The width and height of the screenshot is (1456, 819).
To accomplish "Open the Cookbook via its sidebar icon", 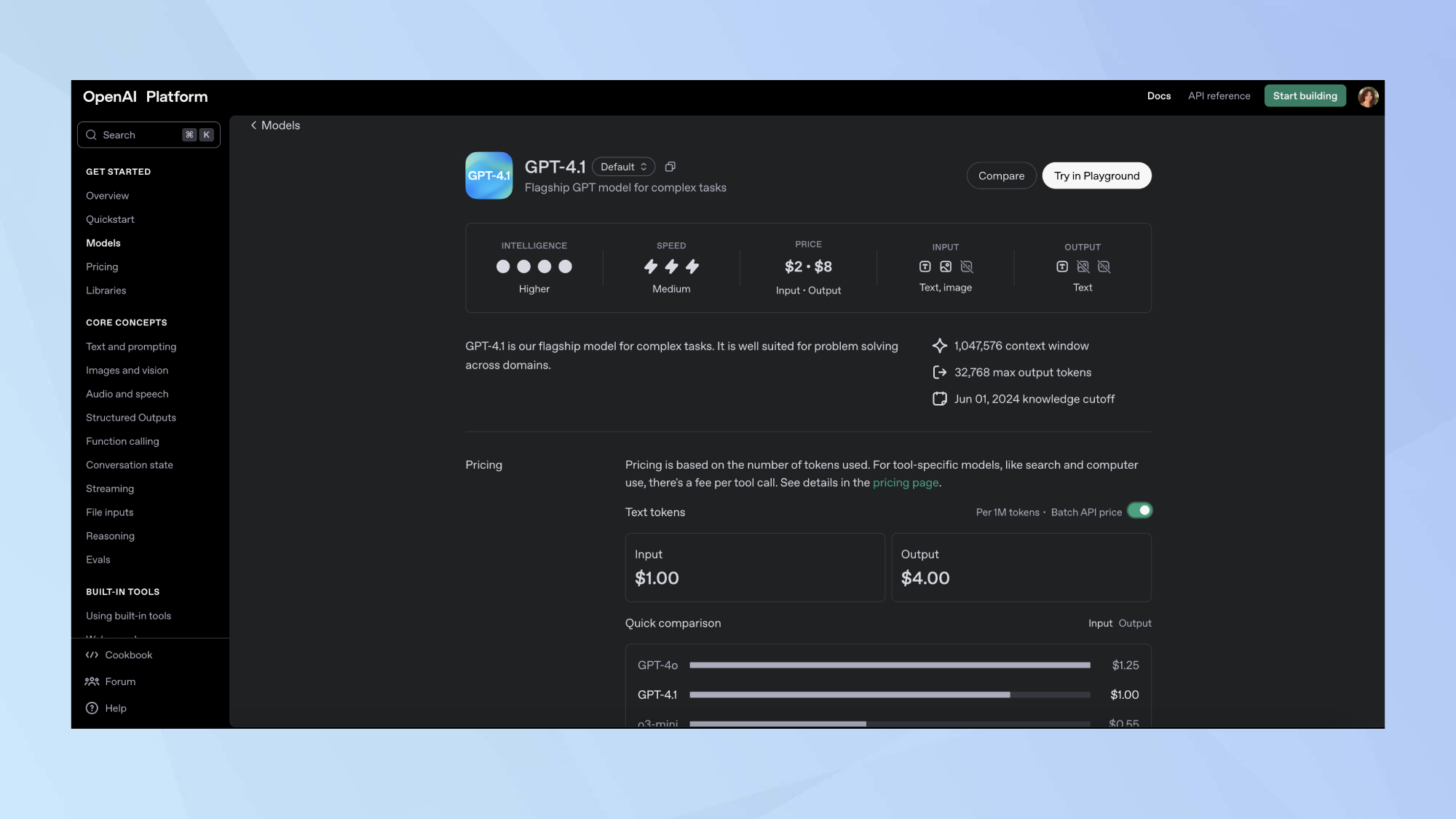I will [x=92, y=654].
